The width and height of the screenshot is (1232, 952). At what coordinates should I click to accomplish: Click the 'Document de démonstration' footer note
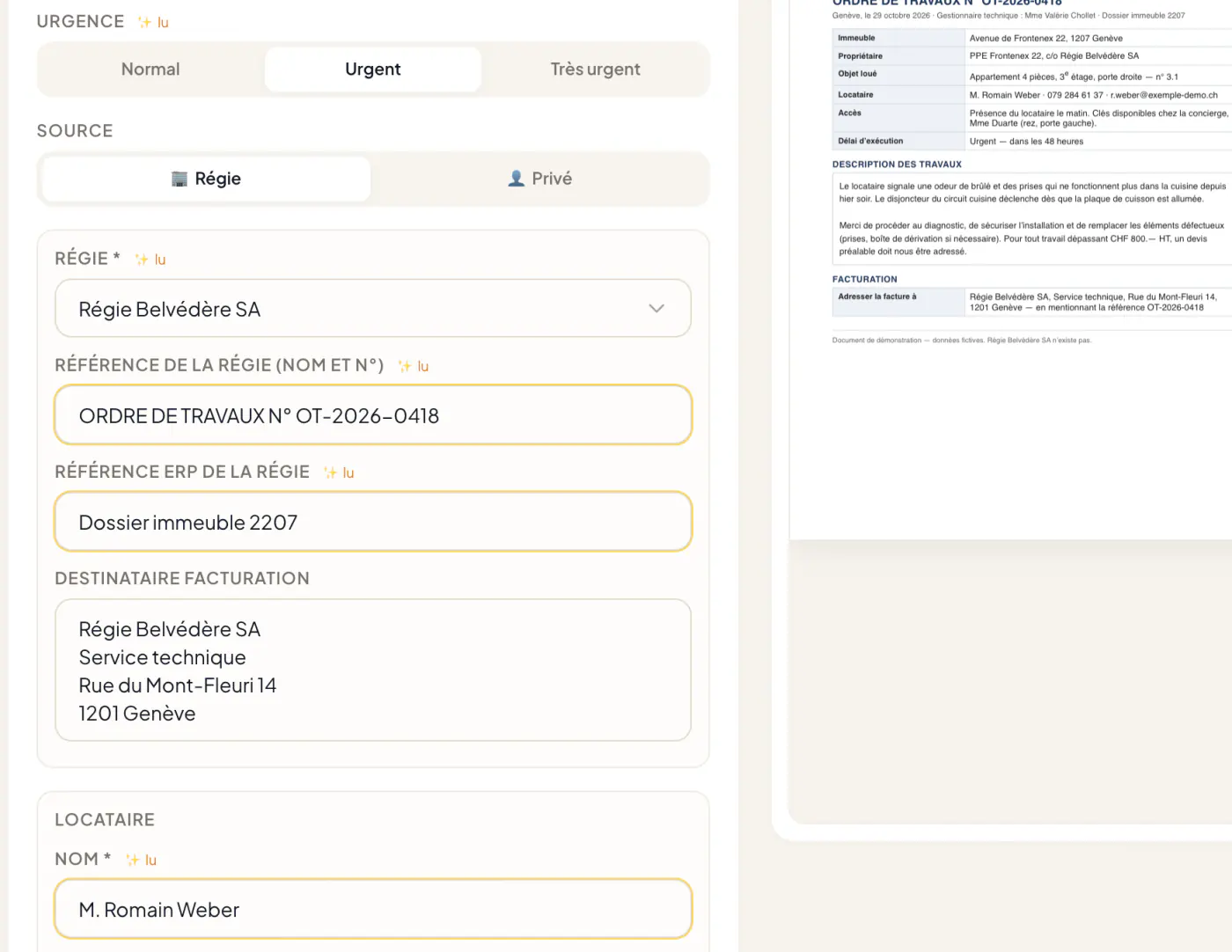[x=962, y=341]
